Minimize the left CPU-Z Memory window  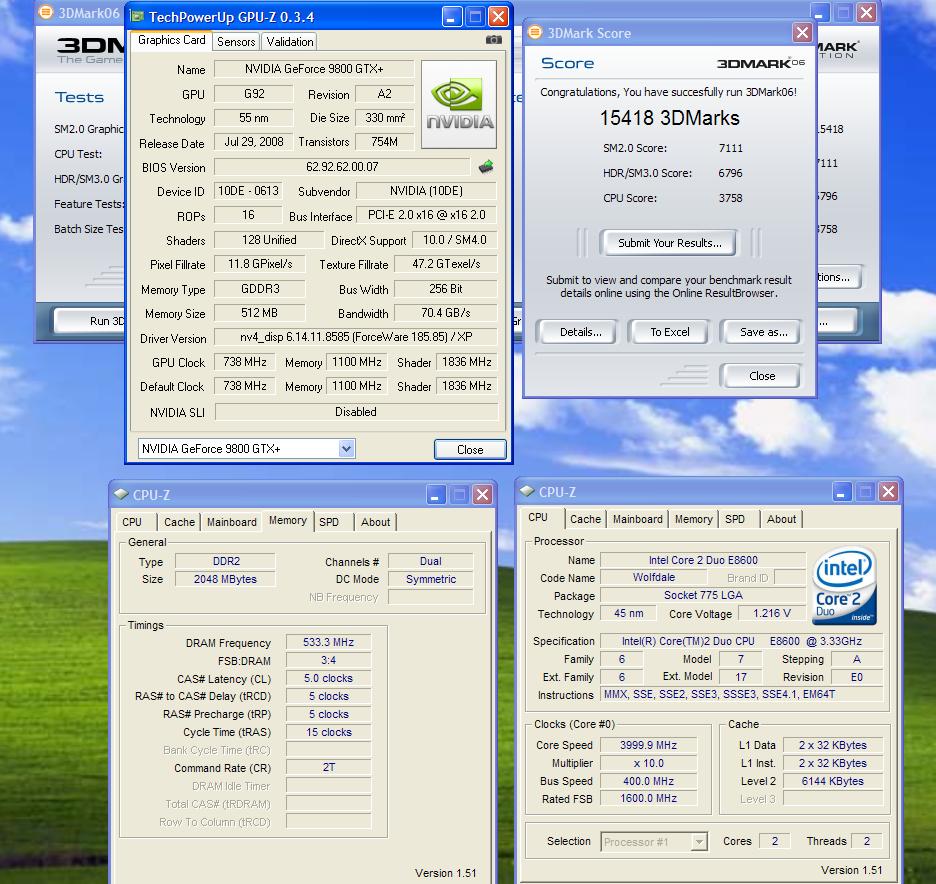(436, 494)
